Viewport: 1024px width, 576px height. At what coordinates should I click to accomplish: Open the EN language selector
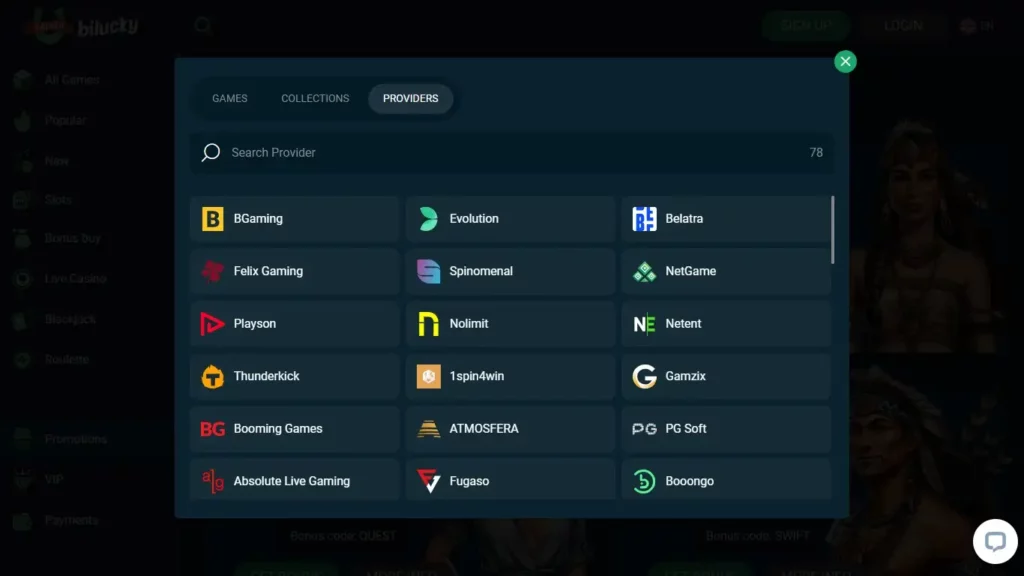(x=978, y=26)
